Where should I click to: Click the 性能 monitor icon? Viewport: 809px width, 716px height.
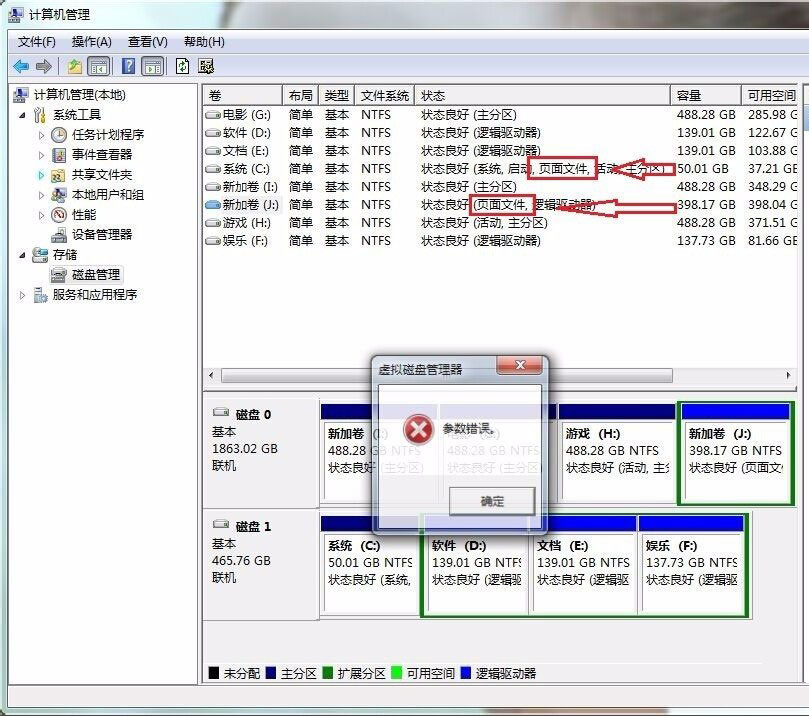(59, 215)
